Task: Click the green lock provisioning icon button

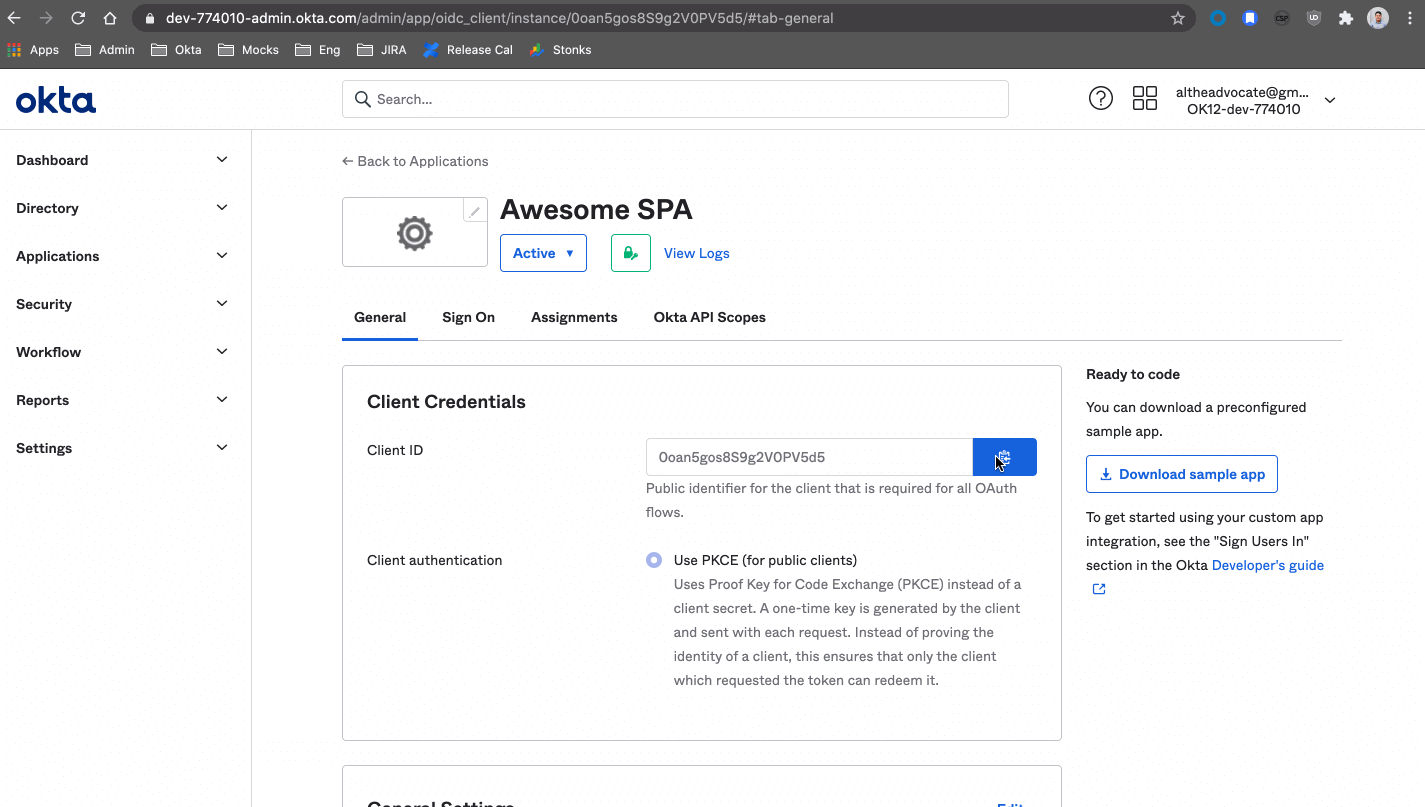Action: coord(630,253)
